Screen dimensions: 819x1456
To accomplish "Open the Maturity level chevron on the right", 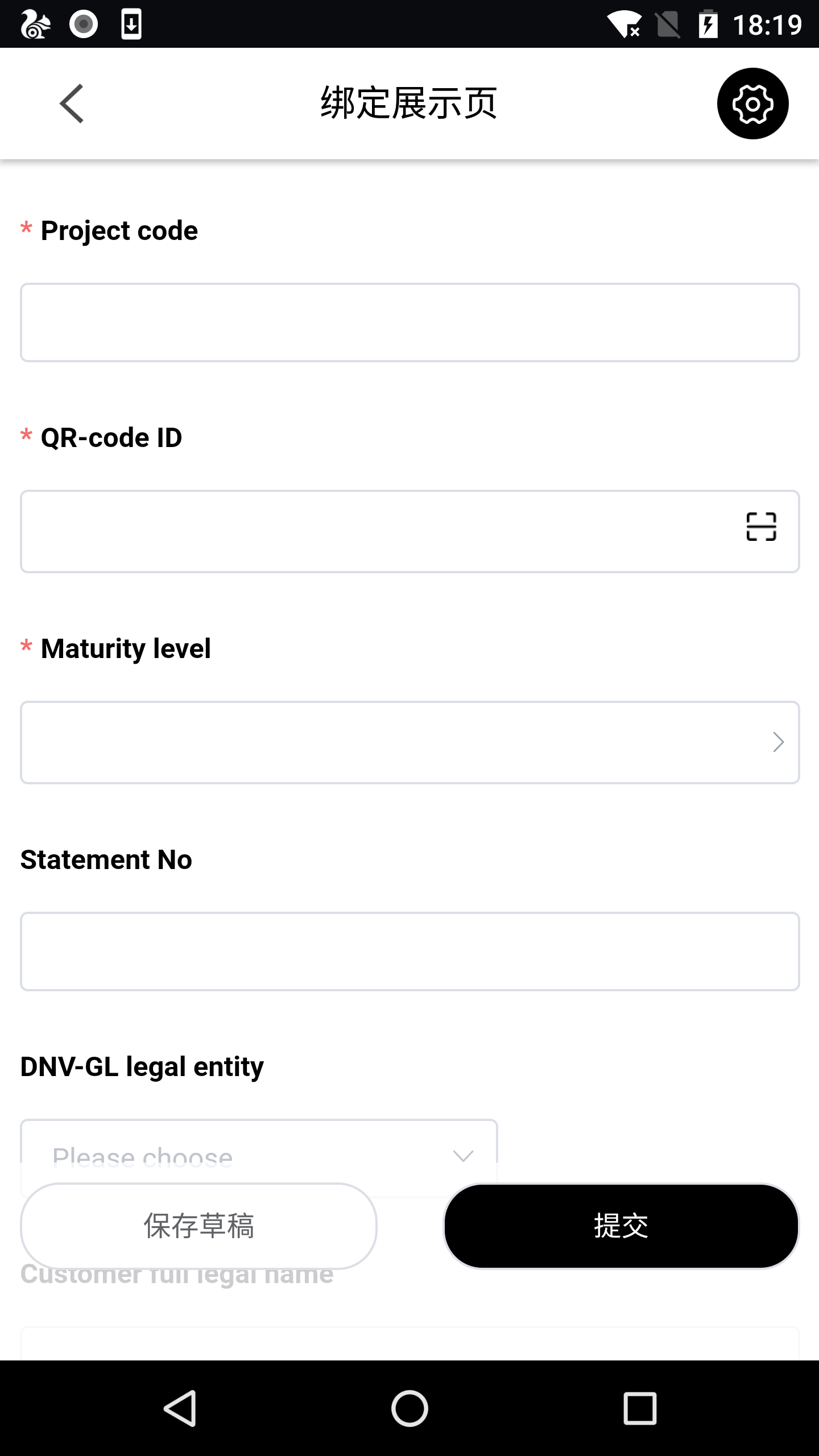I will (x=777, y=742).
